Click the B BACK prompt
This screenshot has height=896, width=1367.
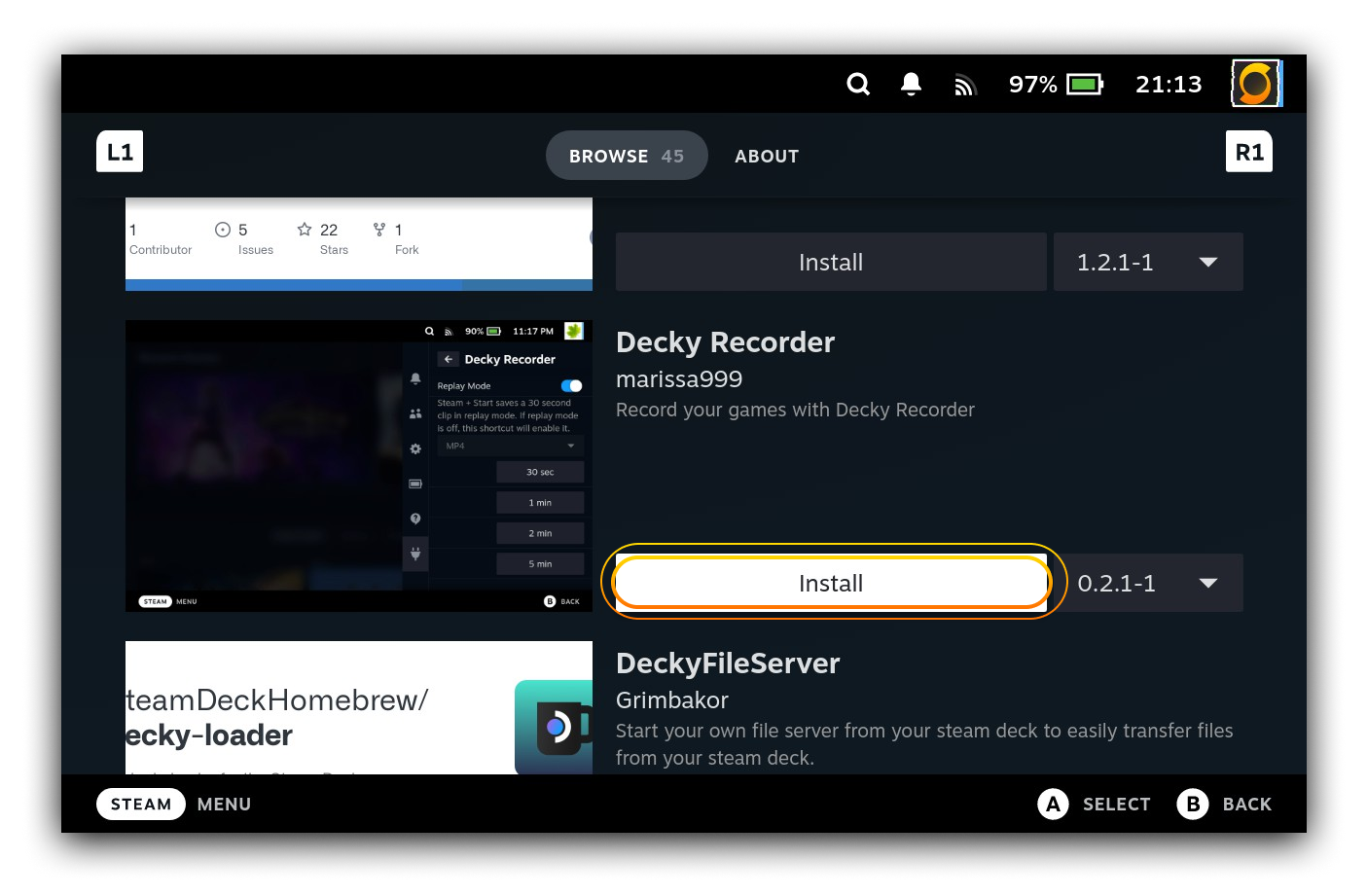click(x=1224, y=804)
